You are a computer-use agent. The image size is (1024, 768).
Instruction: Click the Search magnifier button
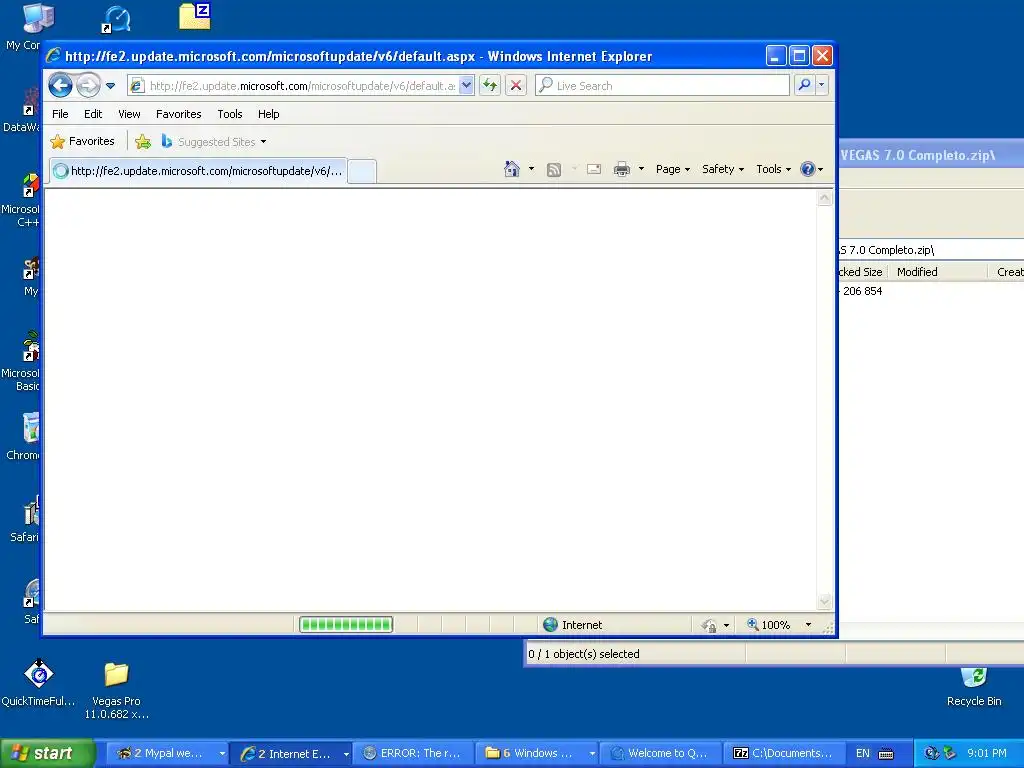[x=805, y=86]
